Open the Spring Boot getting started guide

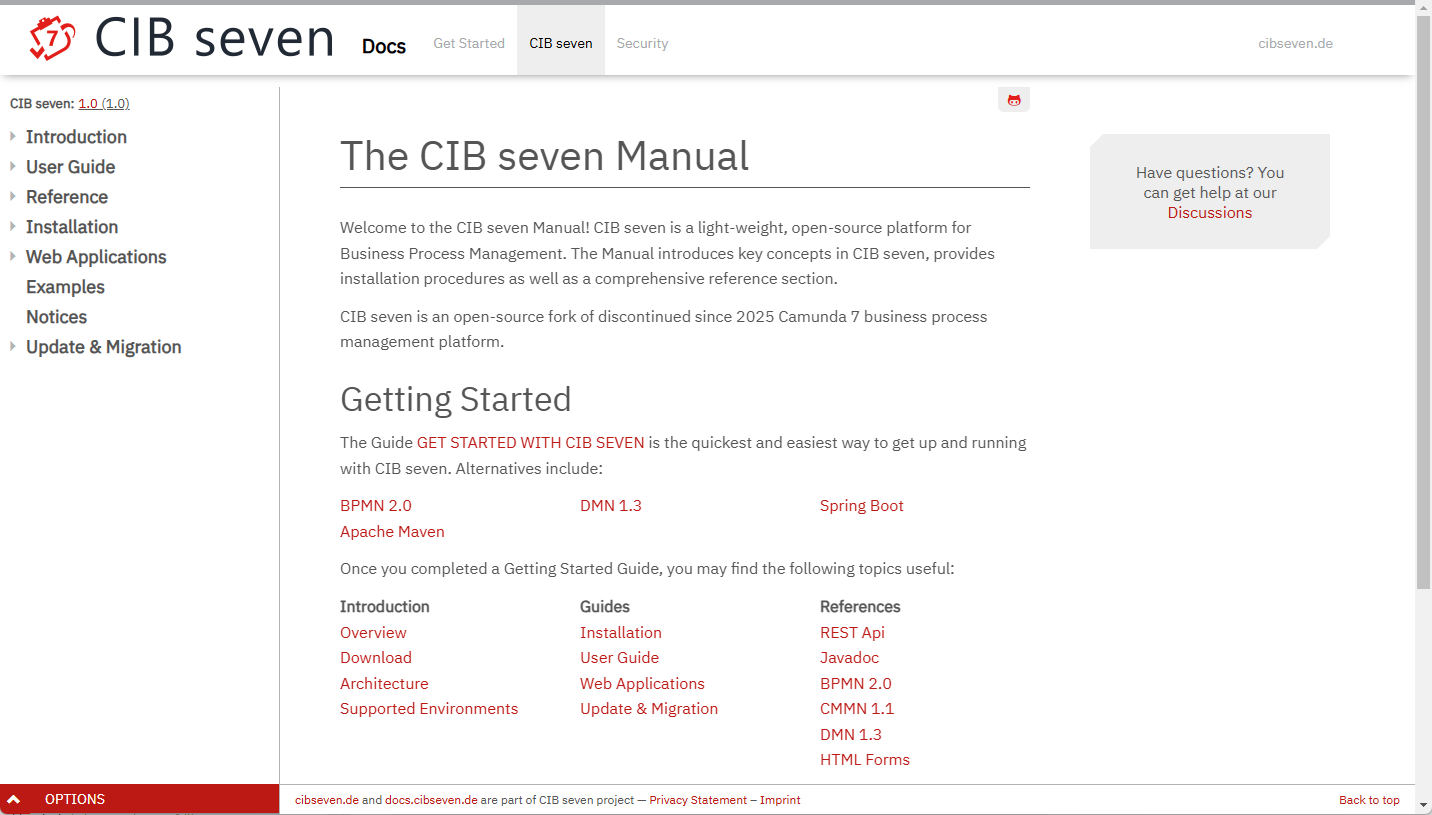tap(861, 505)
